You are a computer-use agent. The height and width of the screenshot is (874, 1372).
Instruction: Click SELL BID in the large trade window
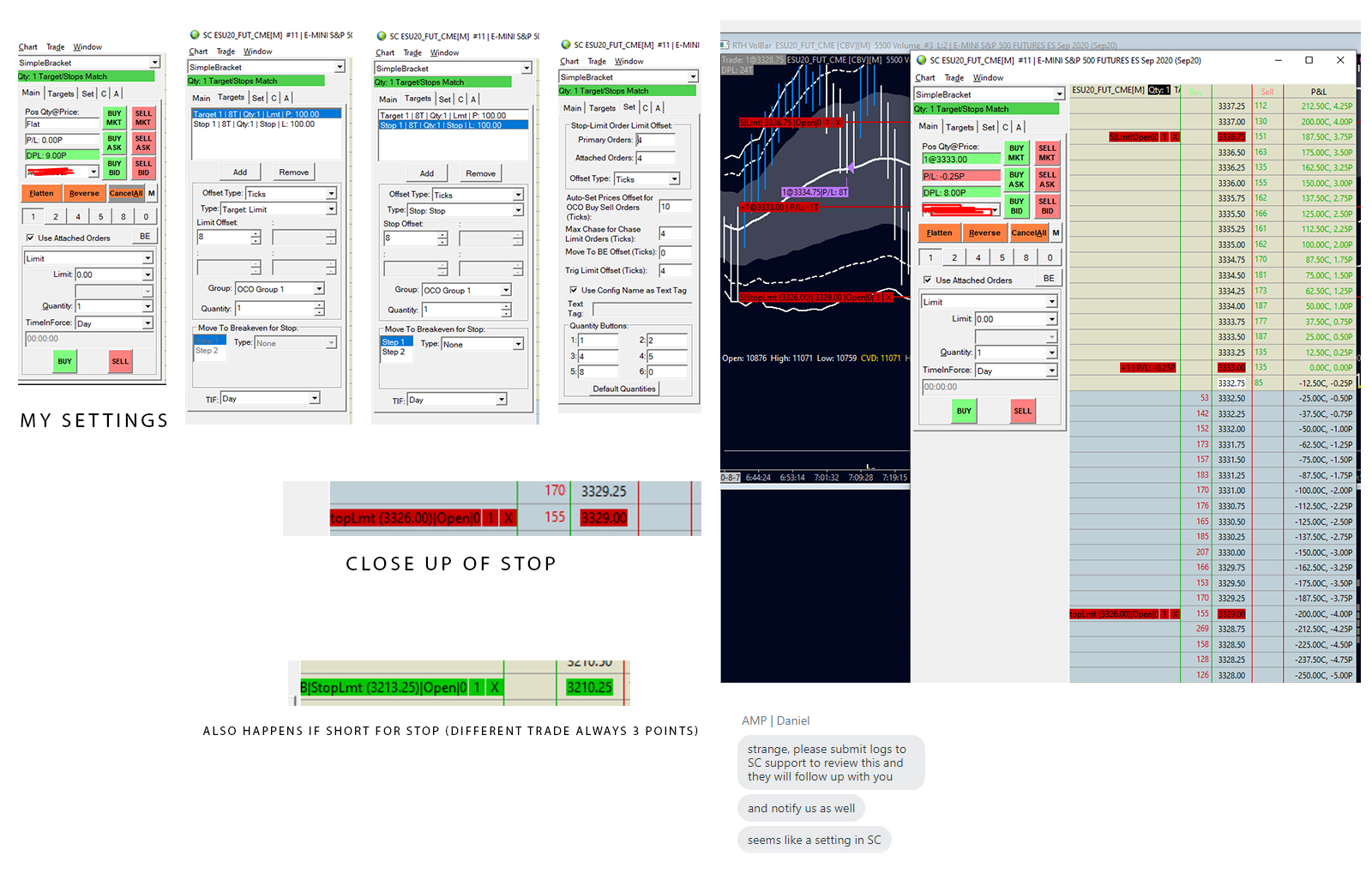1047,206
